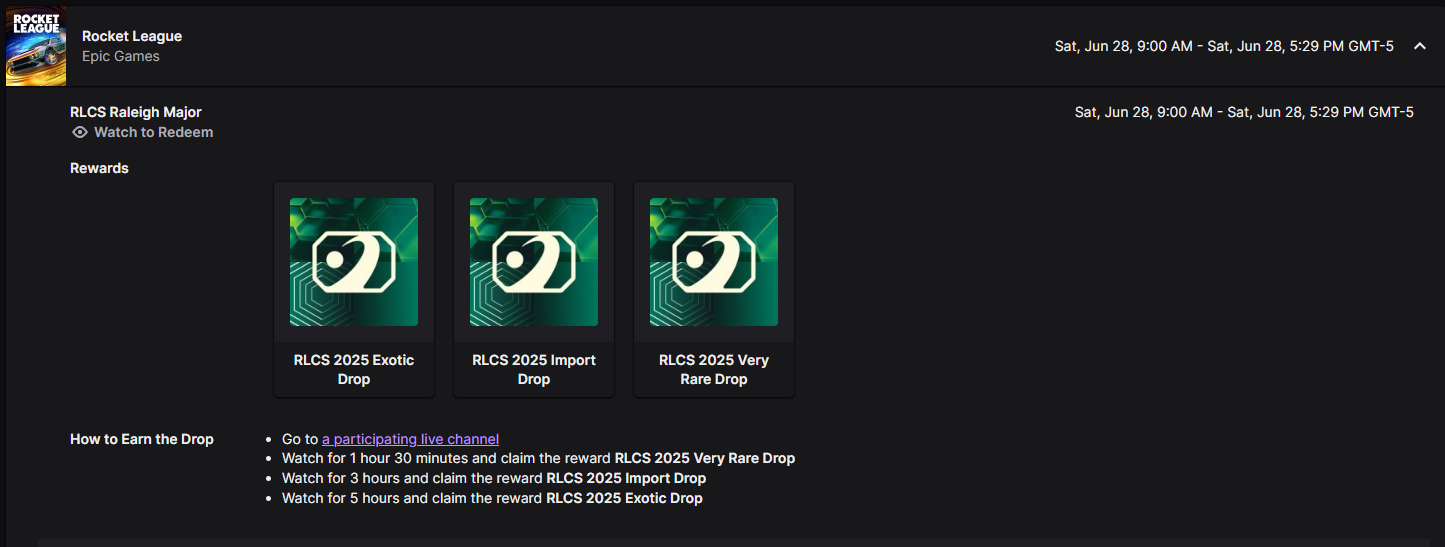Click the bold Import Drop text in instructions

pos(626,478)
